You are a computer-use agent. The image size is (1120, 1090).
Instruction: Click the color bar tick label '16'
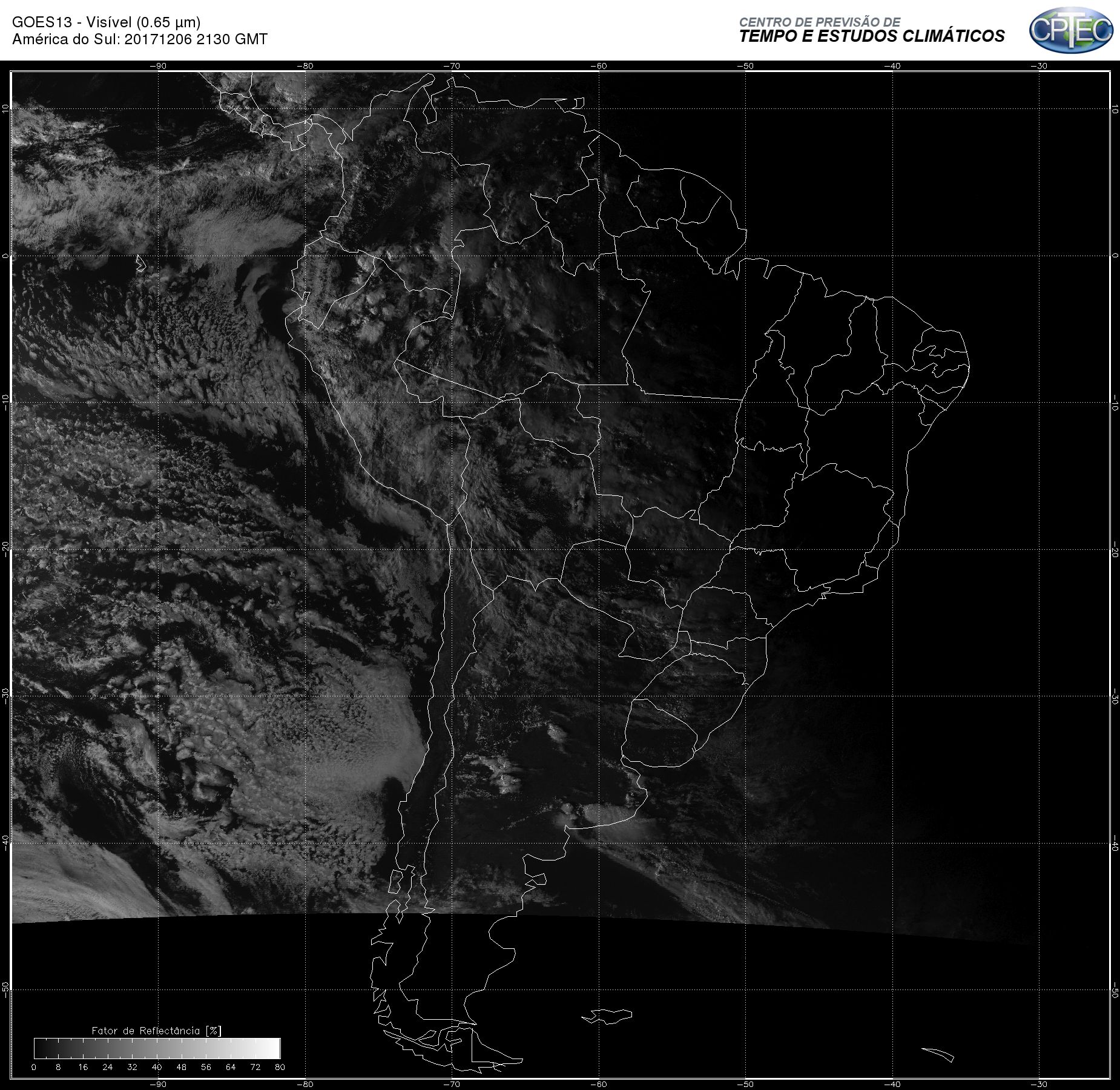click(x=83, y=1067)
